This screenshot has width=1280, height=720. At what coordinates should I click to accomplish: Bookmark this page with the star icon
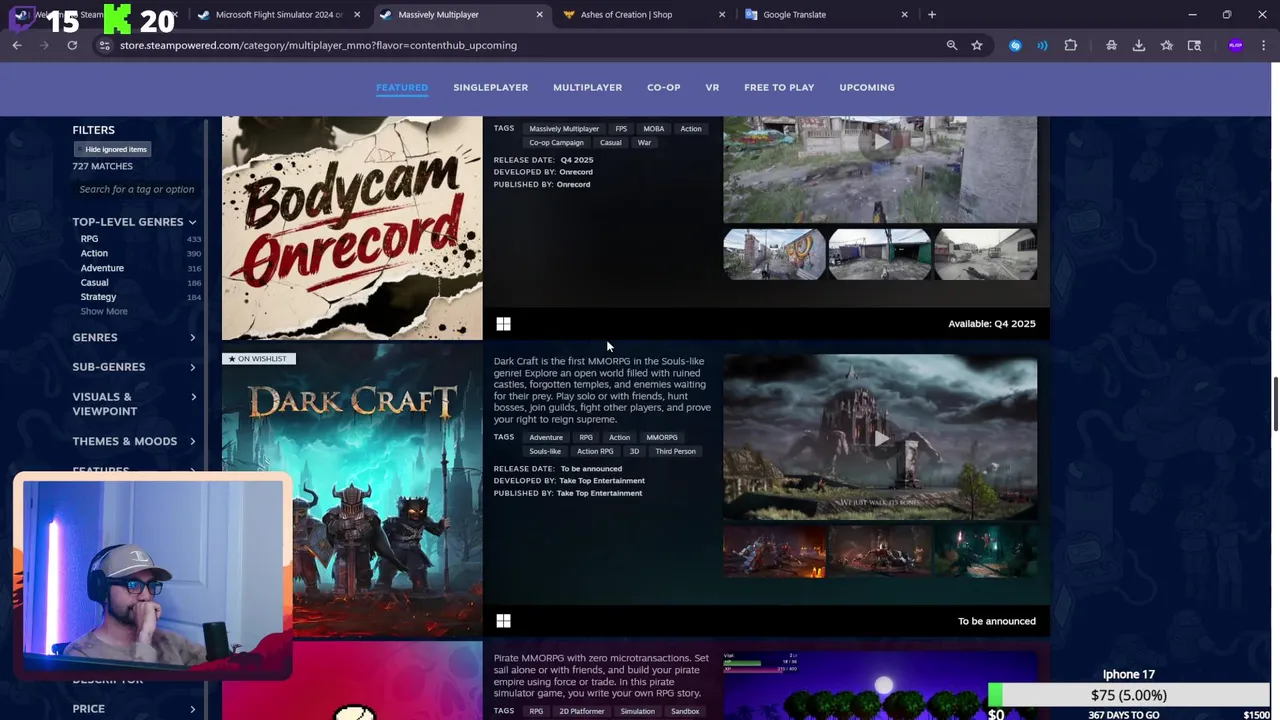977,45
